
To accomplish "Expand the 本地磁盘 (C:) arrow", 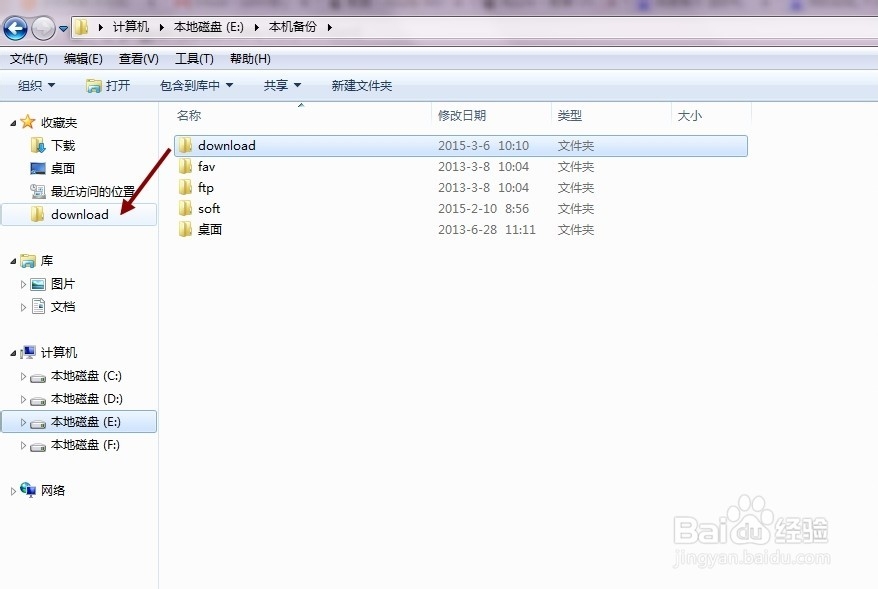I will 23,376.
